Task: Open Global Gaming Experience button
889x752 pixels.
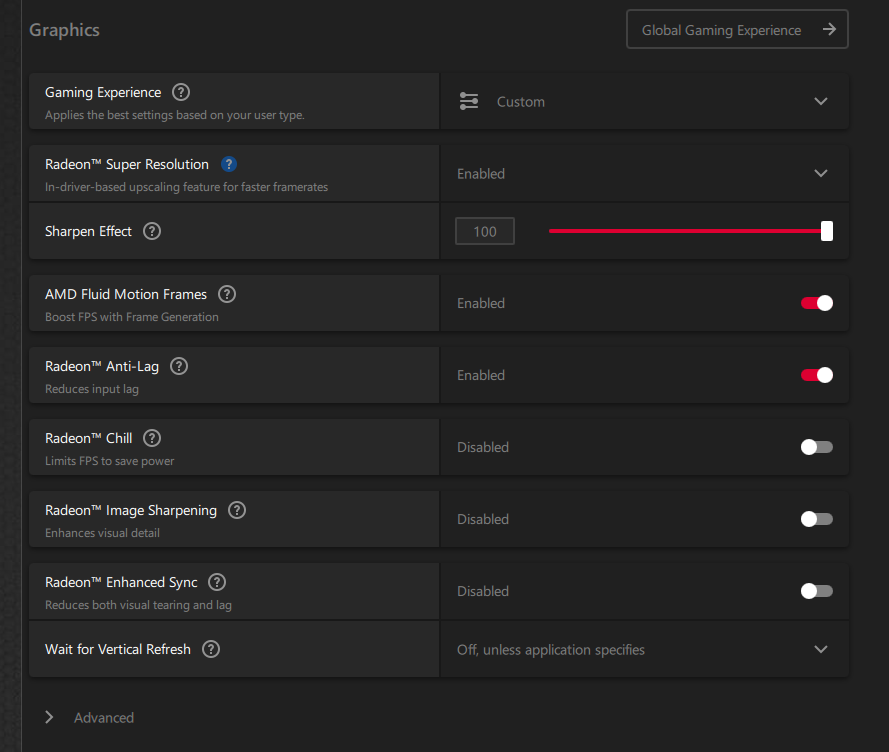Action: coord(737,29)
